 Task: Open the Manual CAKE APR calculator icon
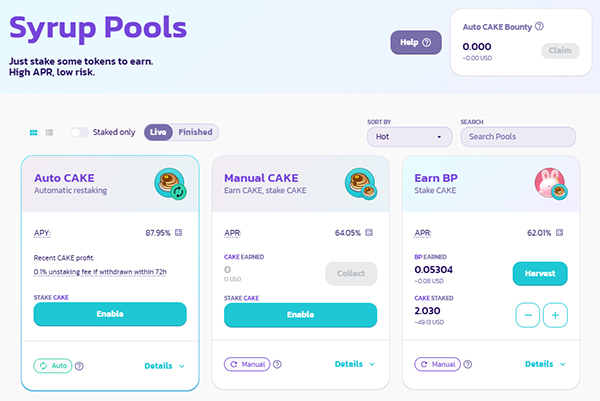[x=369, y=232]
